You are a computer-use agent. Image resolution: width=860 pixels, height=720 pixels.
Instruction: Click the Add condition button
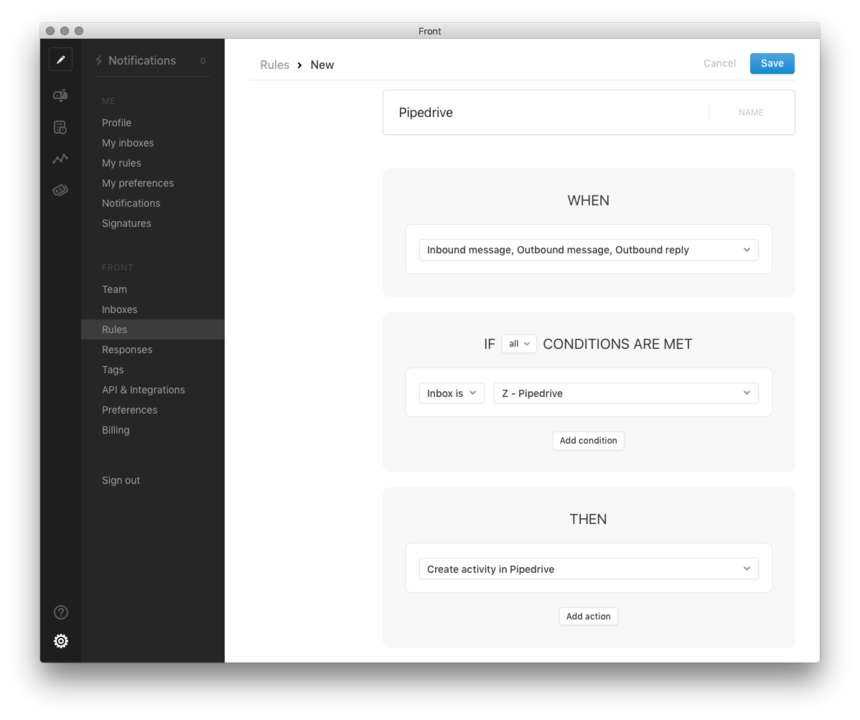coord(588,440)
